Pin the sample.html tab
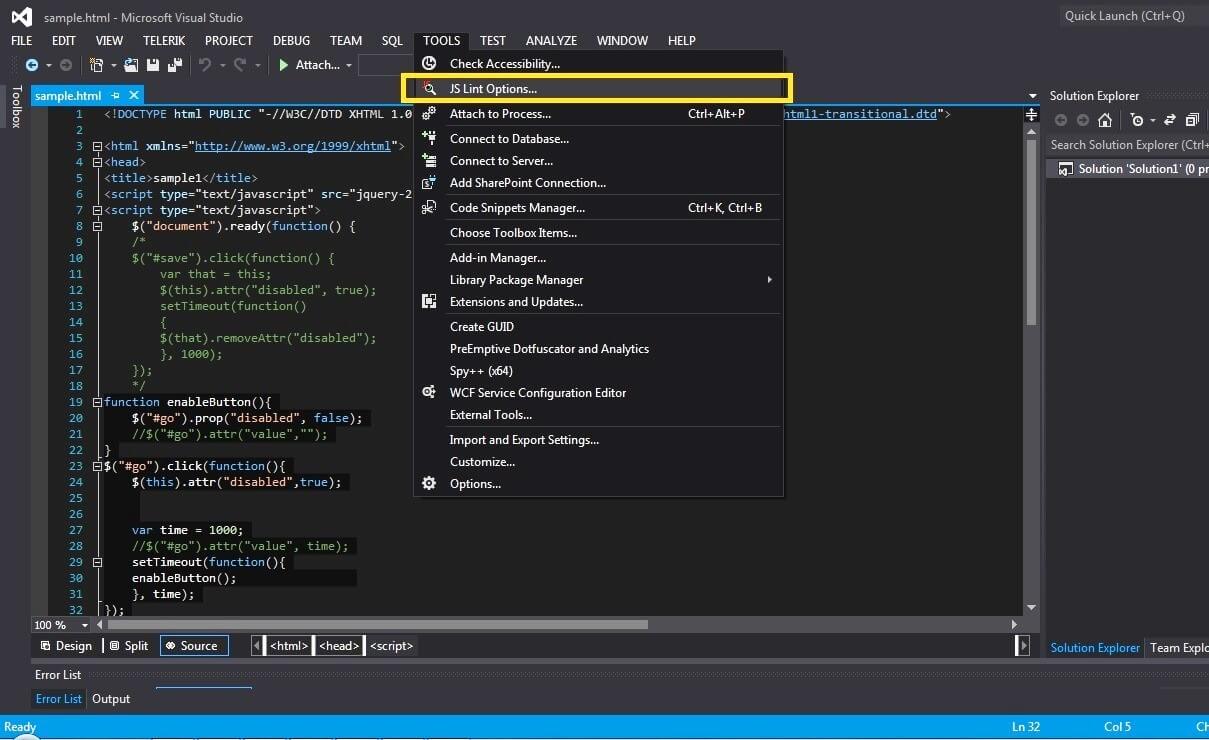This screenshot has height=740, width=1209. pyautogui.click(x=116, y=96)
